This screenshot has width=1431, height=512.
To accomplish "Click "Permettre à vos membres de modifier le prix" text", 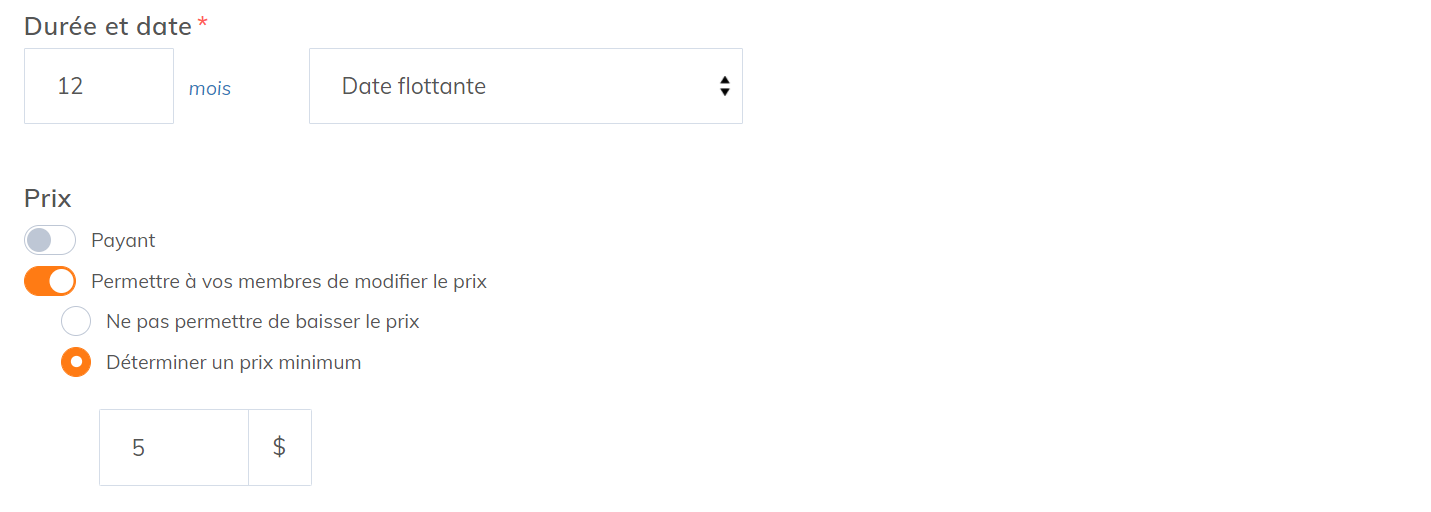I will point(289,281).
